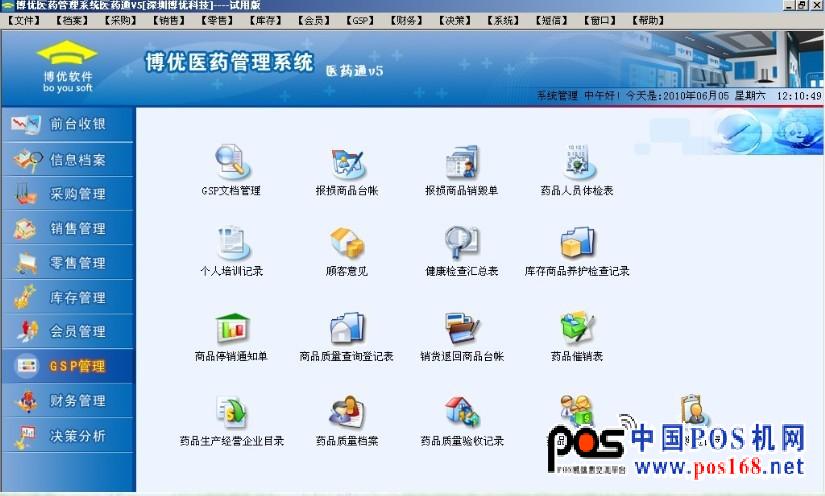The width and height of the screenshot is (825, 496).
Task: Open 销货退回商品台帐 icon
Action: coord(461,329)
